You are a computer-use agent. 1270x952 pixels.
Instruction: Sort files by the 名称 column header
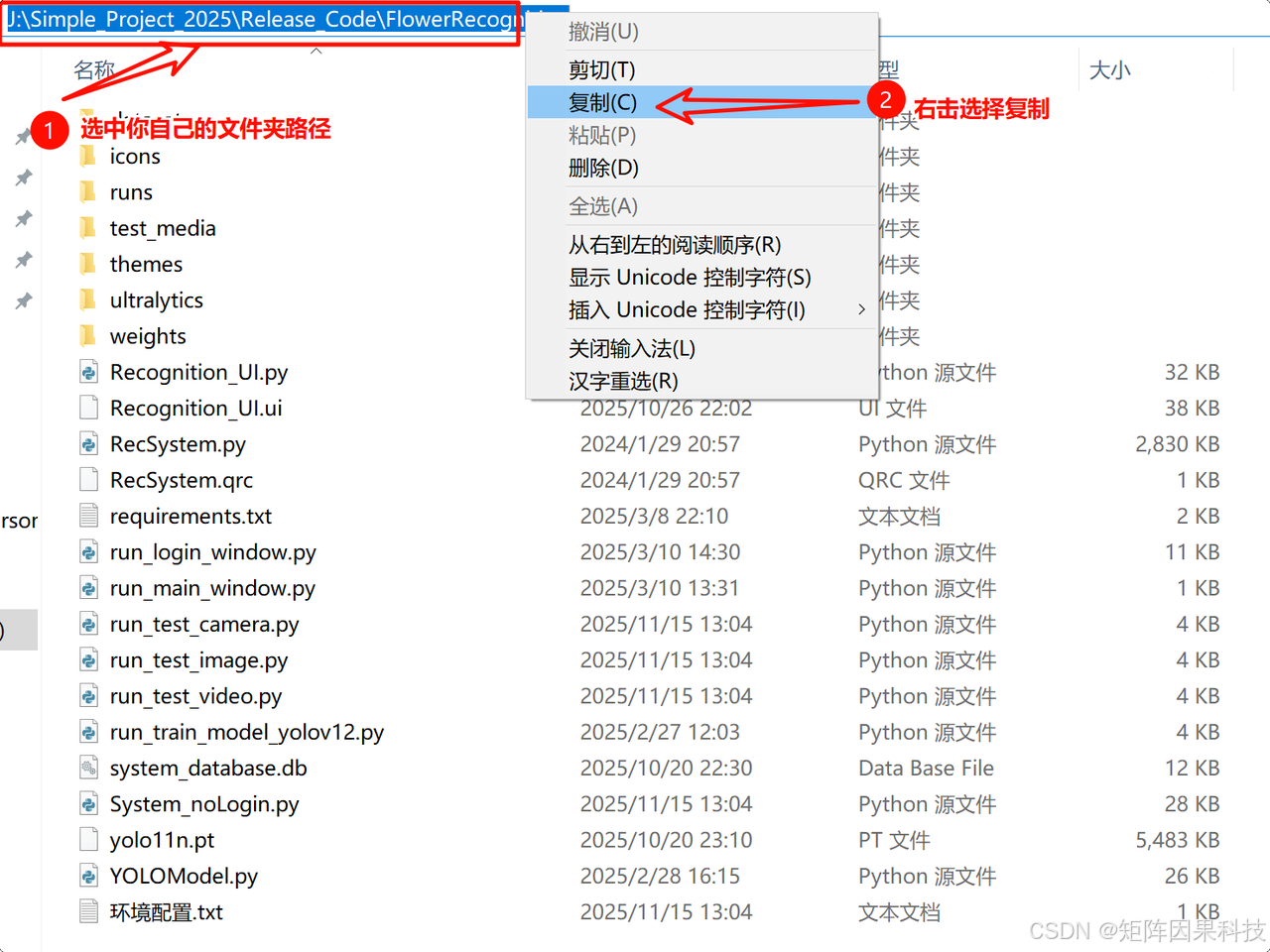point(94,70)
